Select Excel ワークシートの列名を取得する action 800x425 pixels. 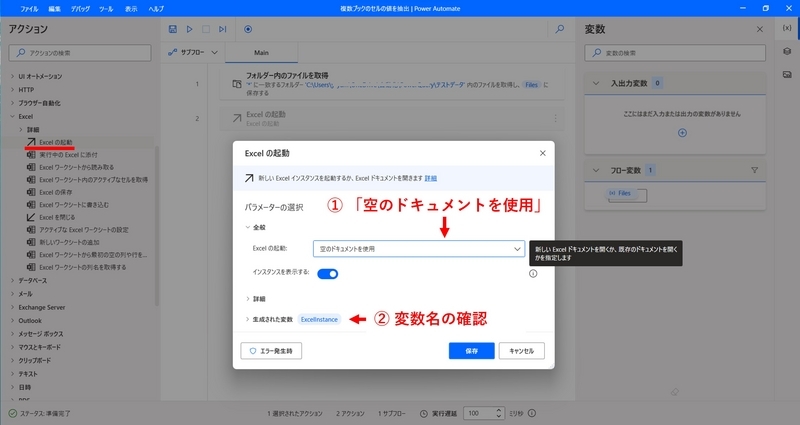[82, 267]
